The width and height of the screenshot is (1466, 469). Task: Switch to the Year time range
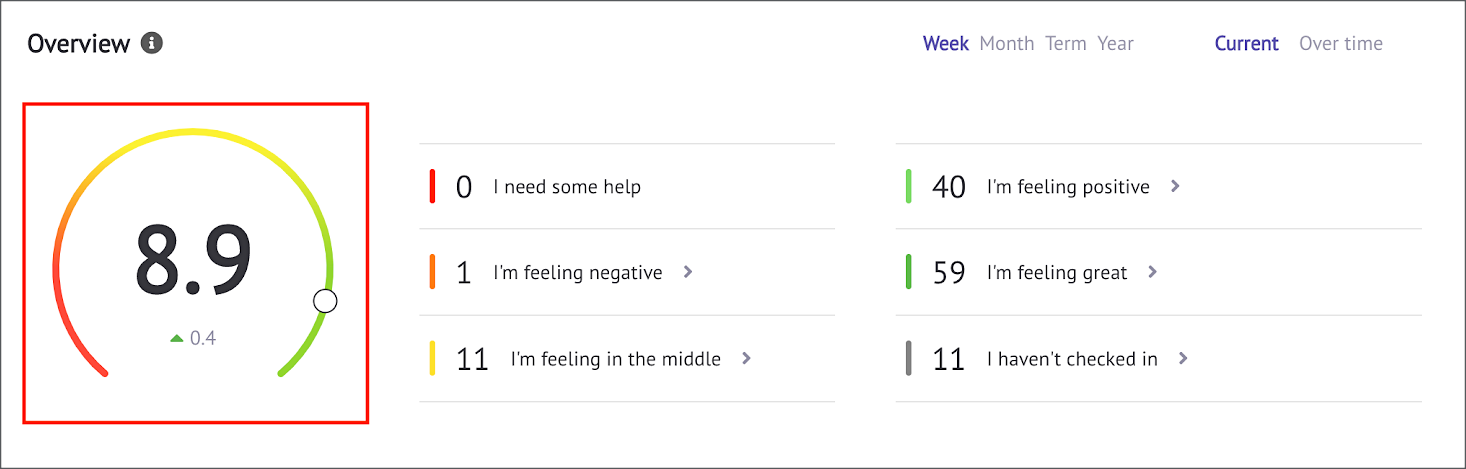pyautogui.click(x=1116, y=44)
